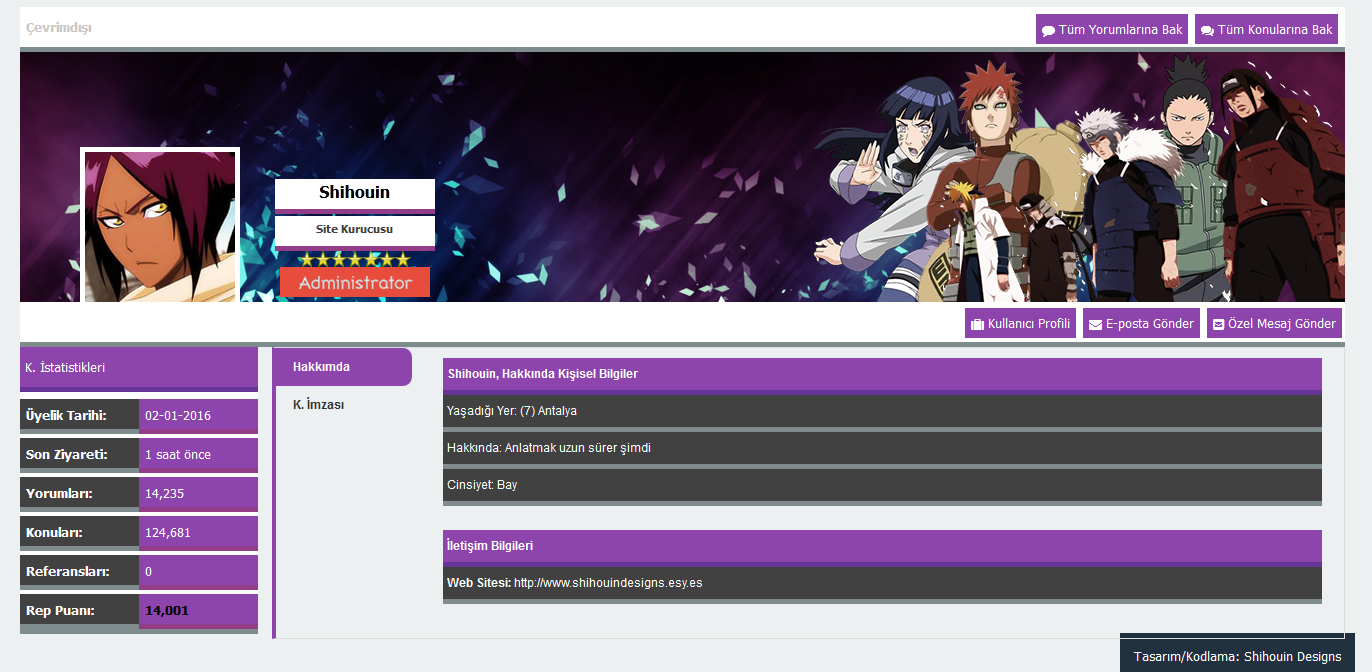The image size is (1372, 672).
Task: Click the Yaşadığı Yer: (7) Antalya row
Action: 882,411
